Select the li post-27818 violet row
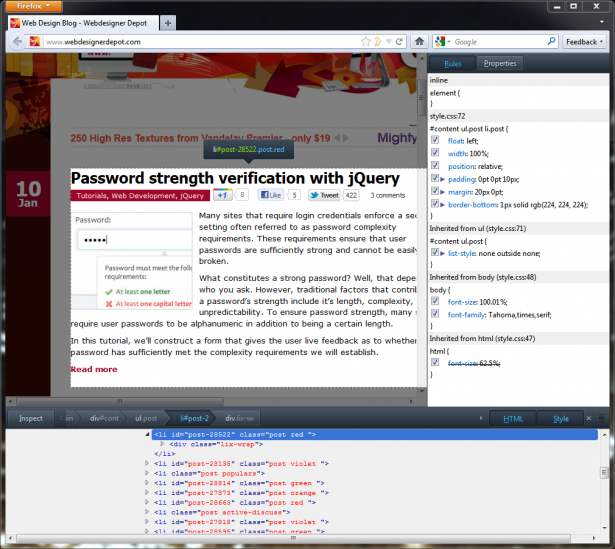Image resolution: width=615 pixels, height=549 pixels. click(241, 522)
